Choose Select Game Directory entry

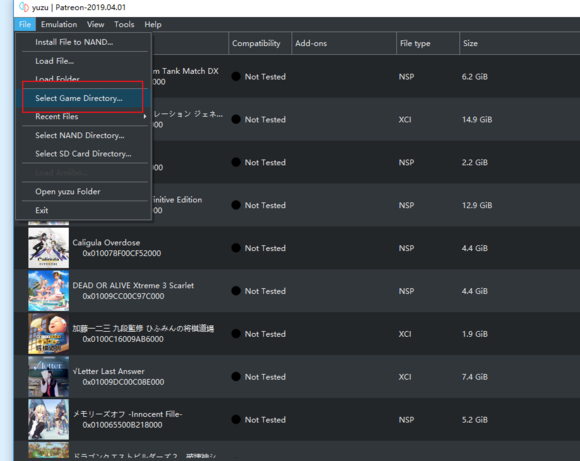(84, 98)
